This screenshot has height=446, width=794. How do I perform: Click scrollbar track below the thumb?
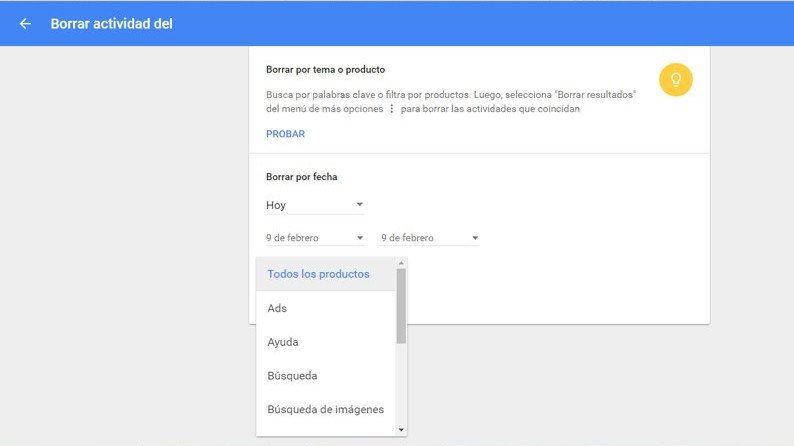click(401, 385)
